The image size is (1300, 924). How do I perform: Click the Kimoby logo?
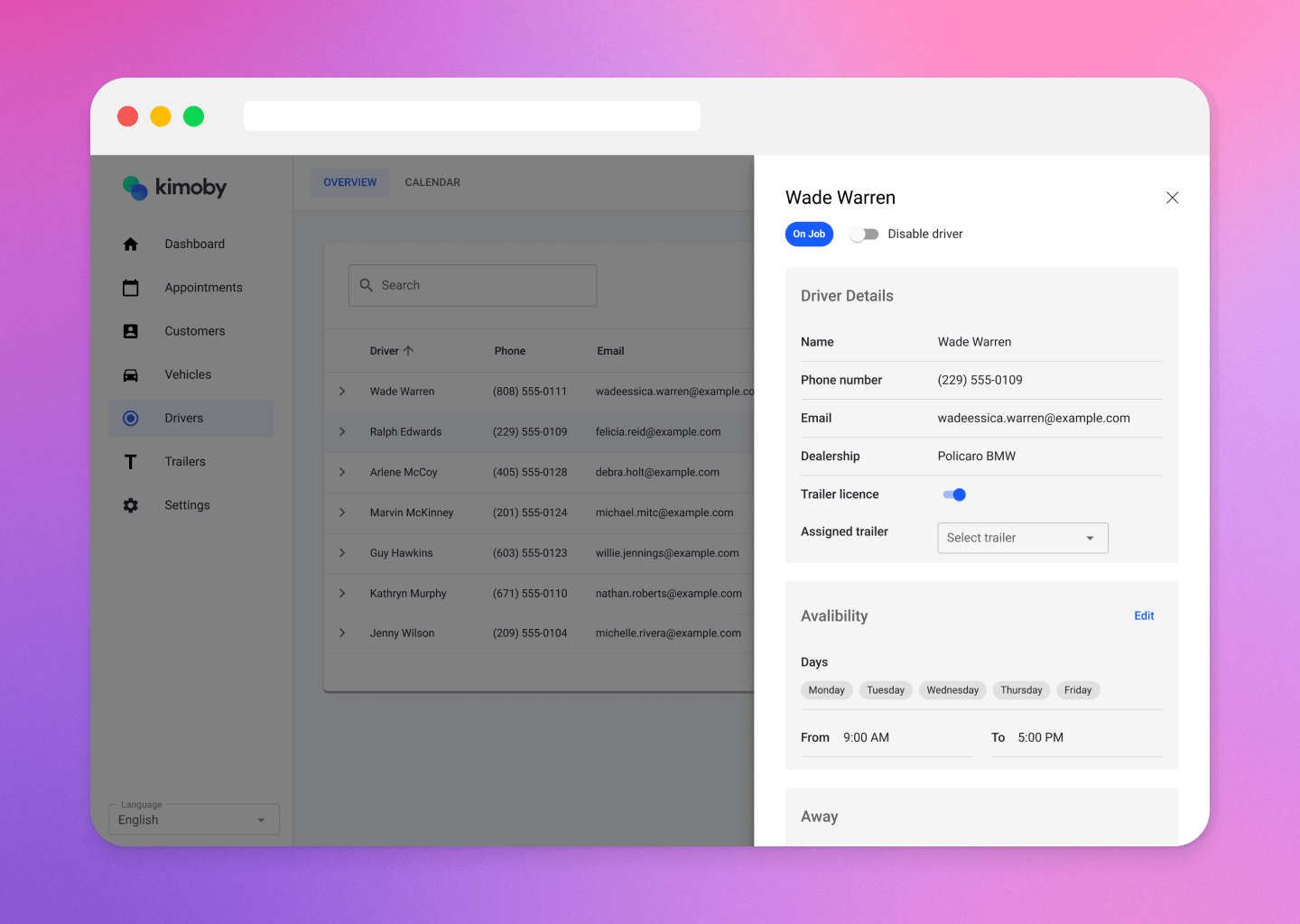tap(173, 188)
